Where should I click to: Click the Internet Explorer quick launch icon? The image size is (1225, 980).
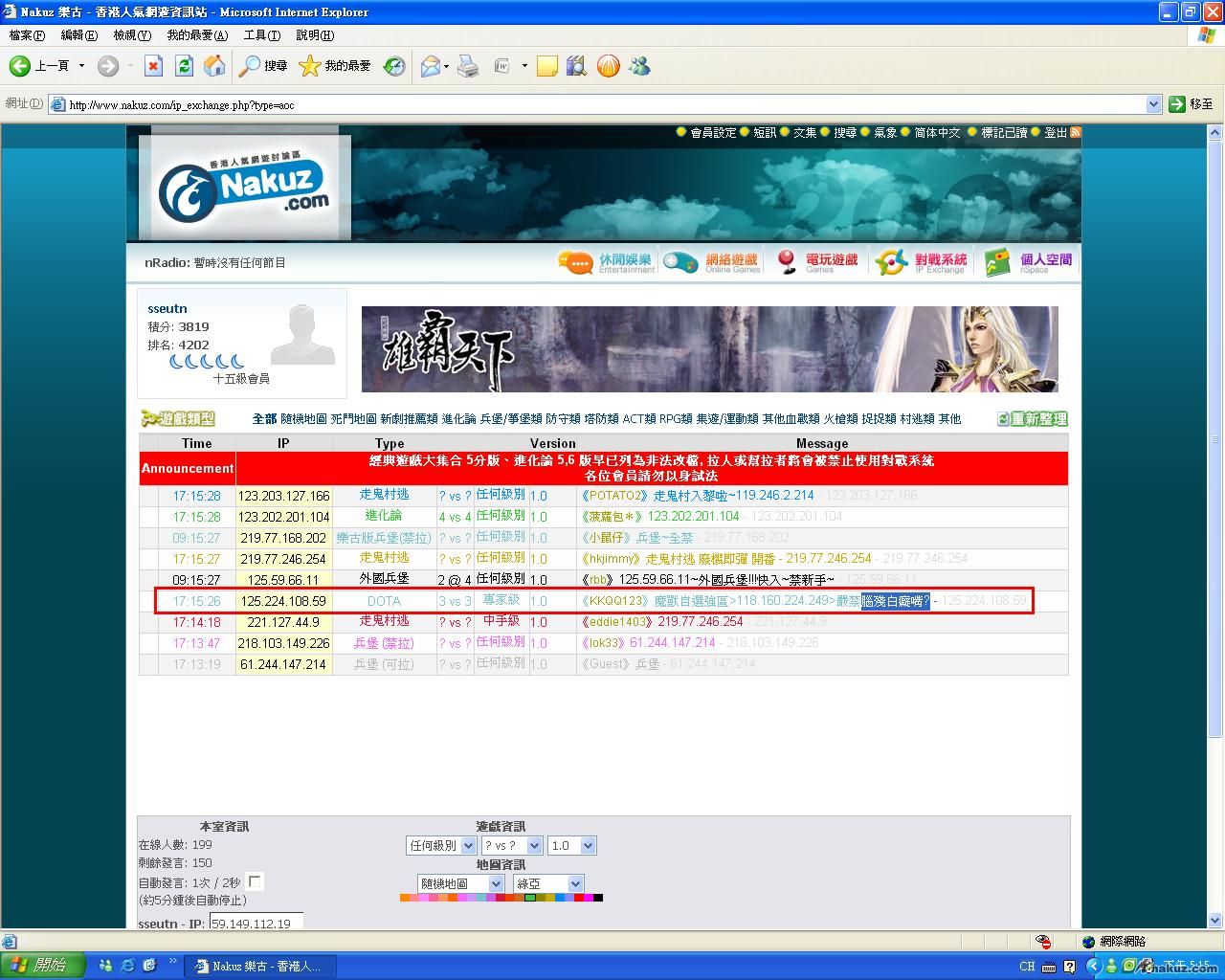(x=128, y=966)
